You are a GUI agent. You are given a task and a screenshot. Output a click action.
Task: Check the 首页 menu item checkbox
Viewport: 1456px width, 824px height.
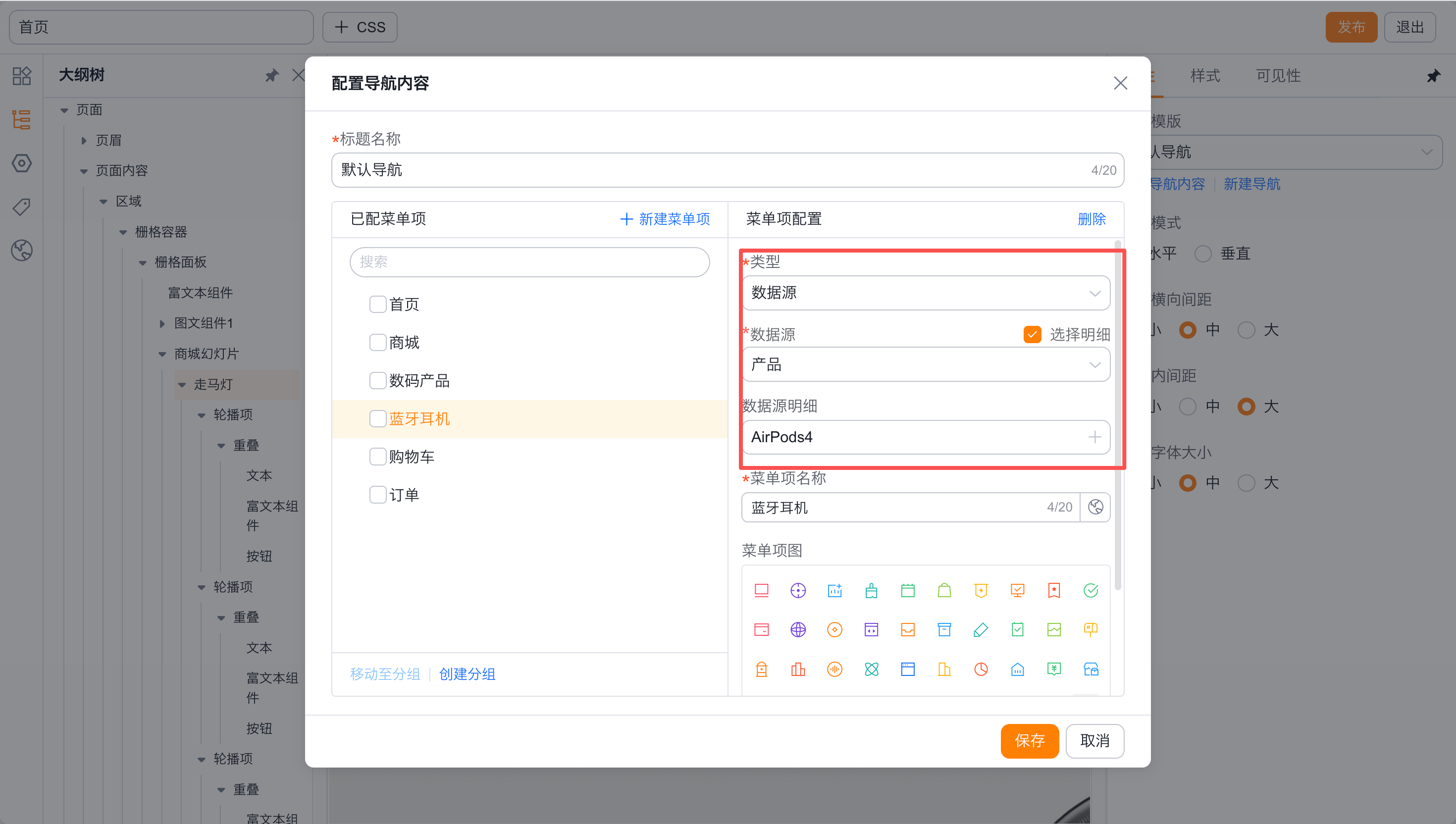pyautogui.click(x=377, y=305)
